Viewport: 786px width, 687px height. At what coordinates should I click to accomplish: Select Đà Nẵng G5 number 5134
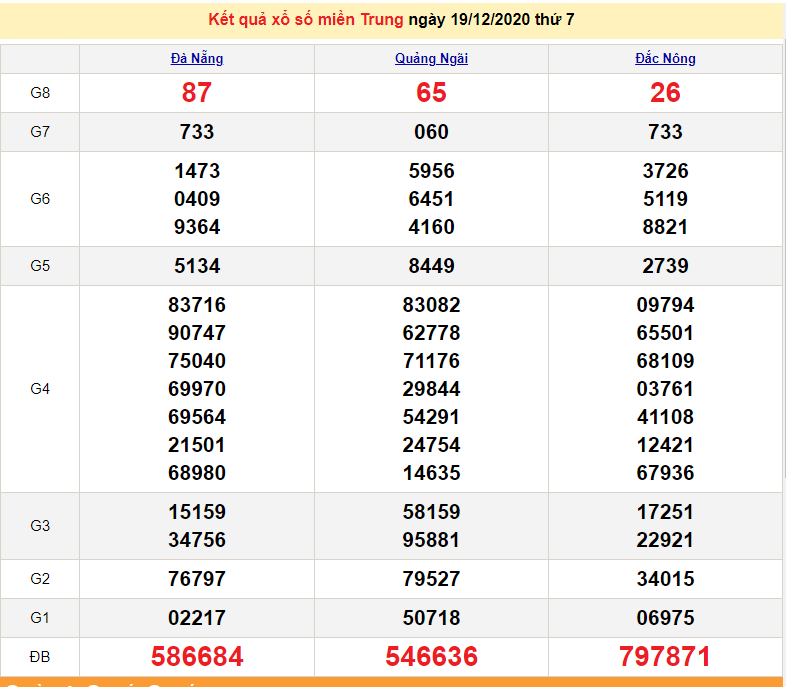(197, 266)
